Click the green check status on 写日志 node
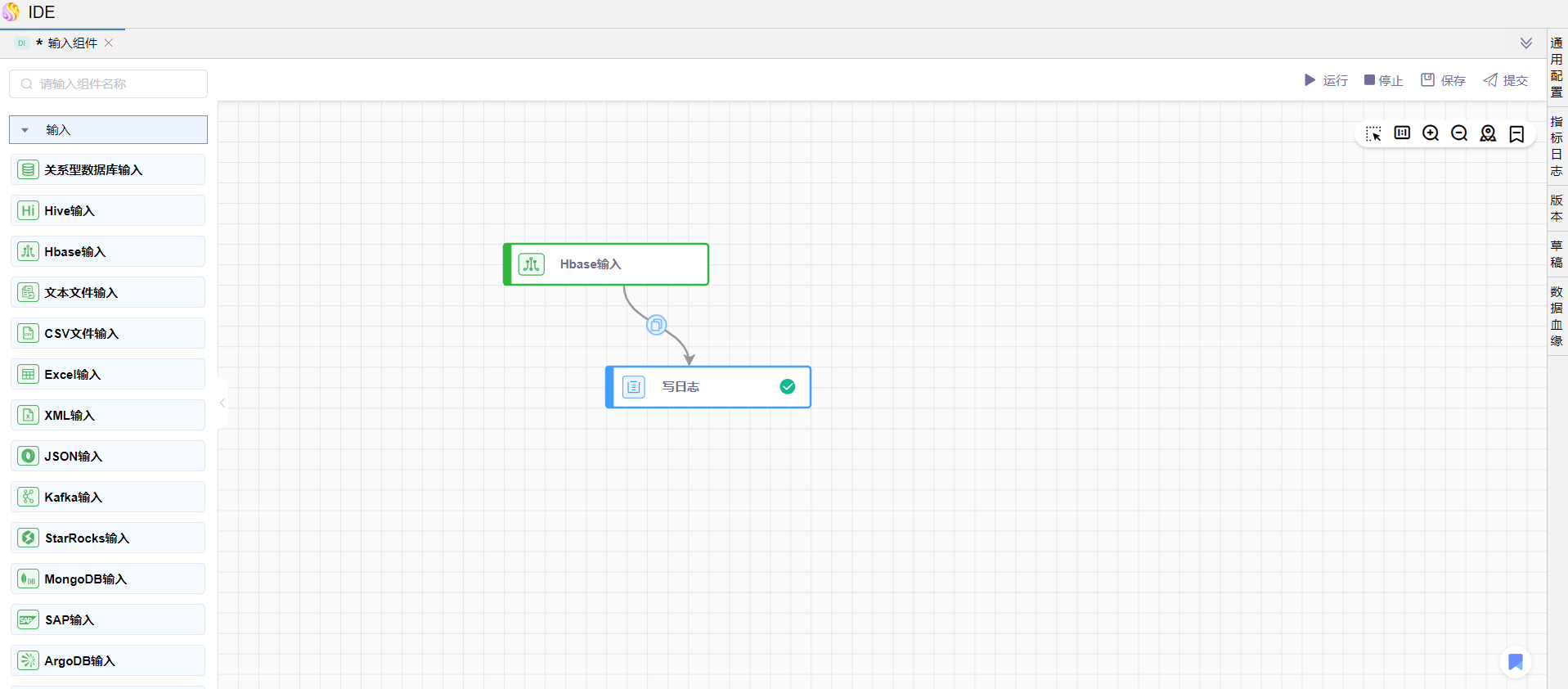The height and width of the screenshot is (689, 1568). [x=787, y=387]
